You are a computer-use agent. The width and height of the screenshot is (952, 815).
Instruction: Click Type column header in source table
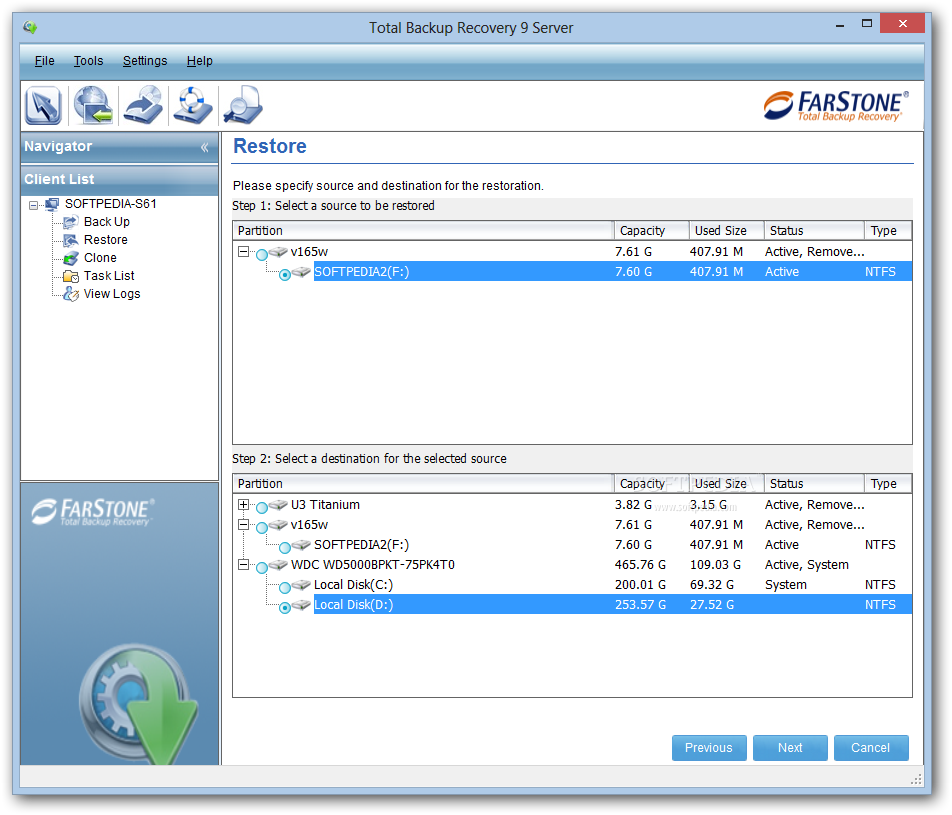pos(888,231)
